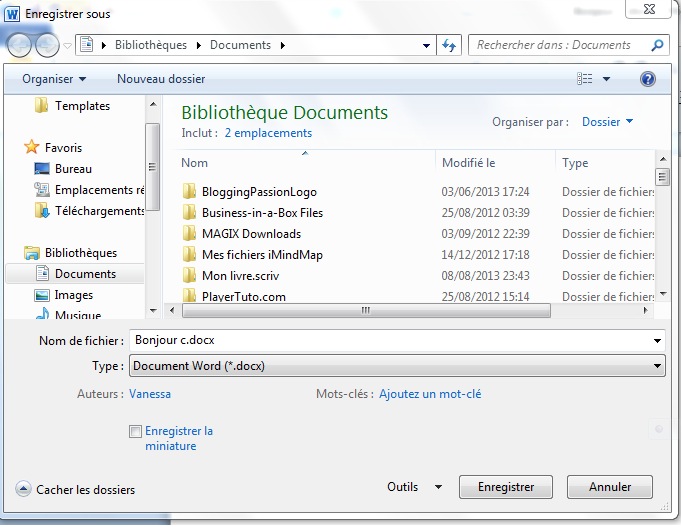Screen dimensions: 682x527
Task: Enable Enregistrer la miniature checkbox
Action: tap(135, 432)
